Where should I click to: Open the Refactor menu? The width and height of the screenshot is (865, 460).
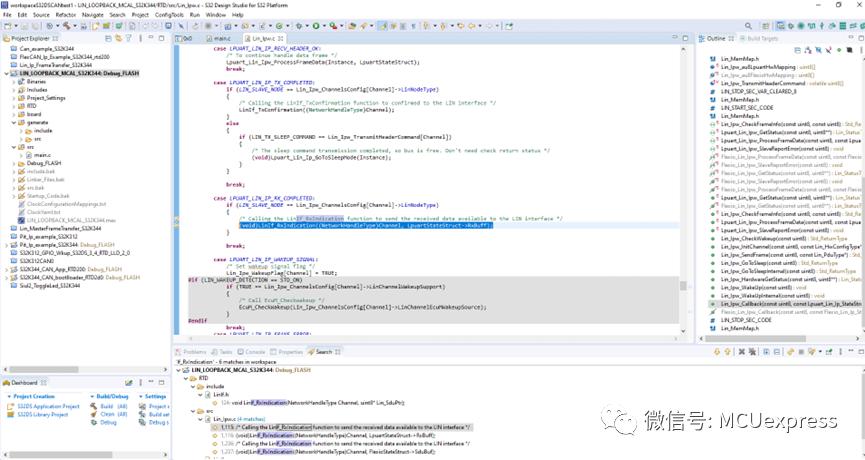(x=66, y=15)
